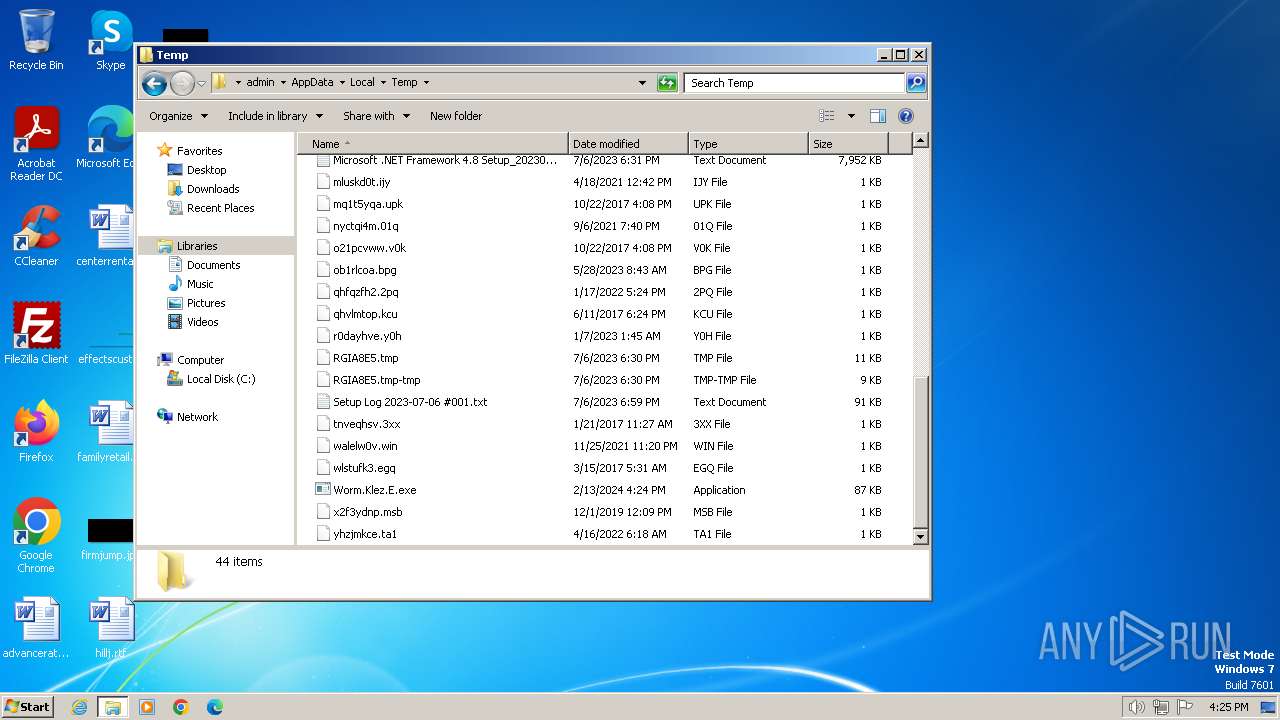This screenshot has width=1280, height=720.
Task: Click the Google Chrome desktop icon
Action: click(x=36, y=536)
